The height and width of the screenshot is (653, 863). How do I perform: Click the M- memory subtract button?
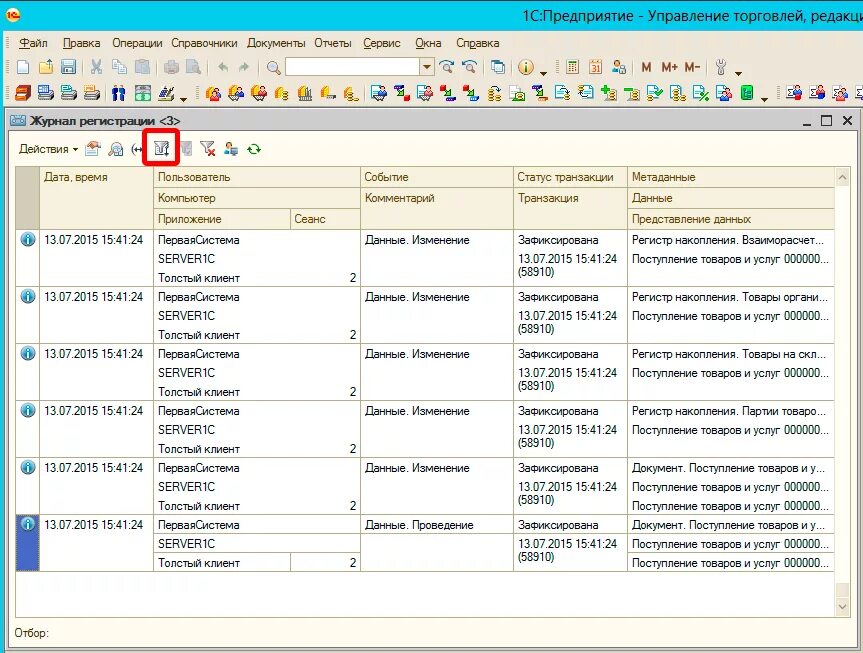click(692, 67)
